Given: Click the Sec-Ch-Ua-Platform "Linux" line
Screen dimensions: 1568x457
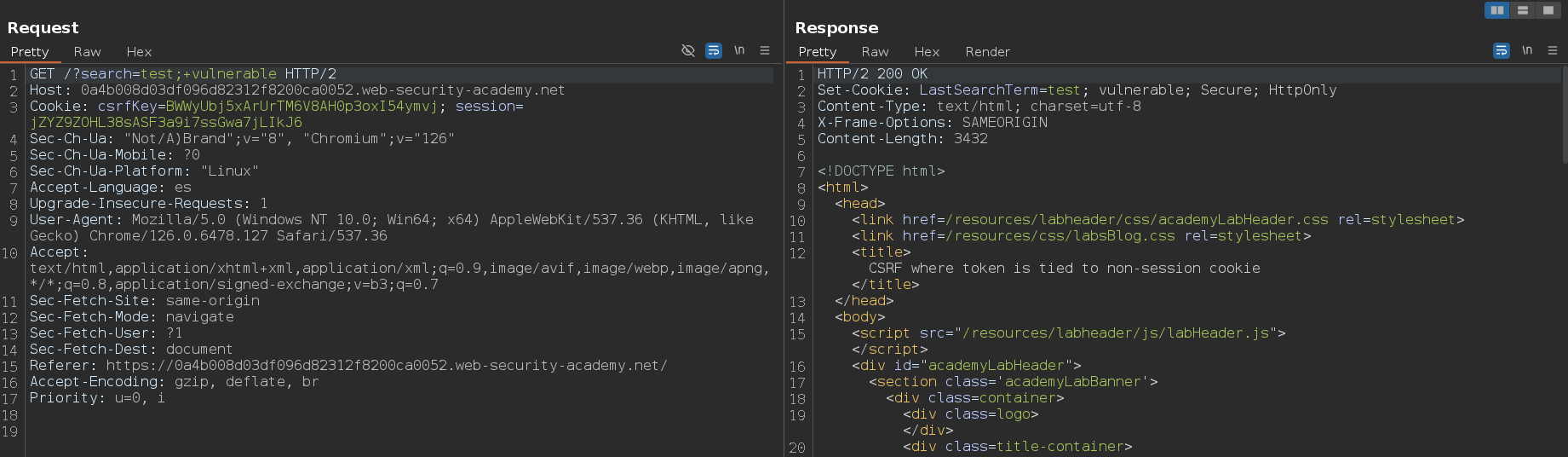Looking at the screenshot, I should click(144, 171).
